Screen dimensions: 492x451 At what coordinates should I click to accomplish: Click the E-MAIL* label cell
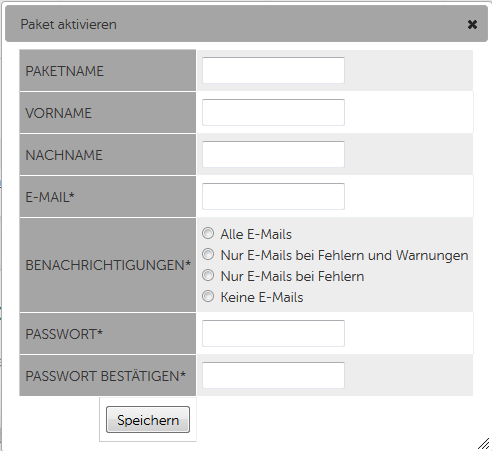coord(108,197)
